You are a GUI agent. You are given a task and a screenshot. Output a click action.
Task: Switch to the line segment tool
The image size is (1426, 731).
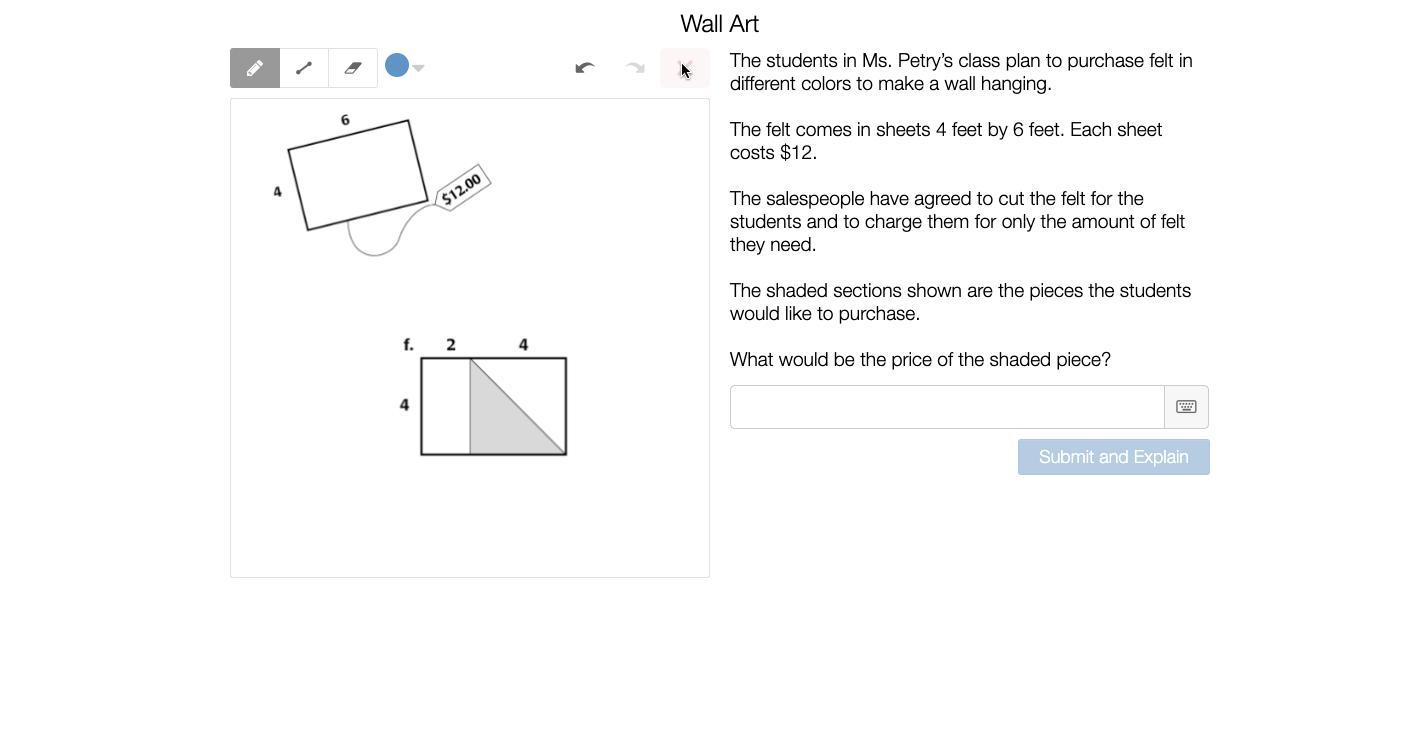pos(304,68)
